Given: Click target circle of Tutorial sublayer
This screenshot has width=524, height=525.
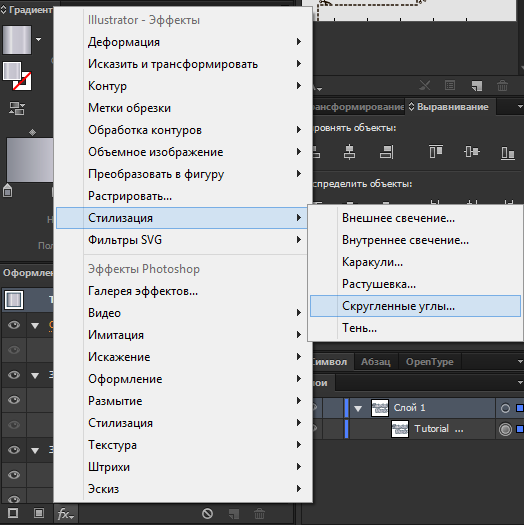Looking at the screenshot, I should click(x=505, y=429).
